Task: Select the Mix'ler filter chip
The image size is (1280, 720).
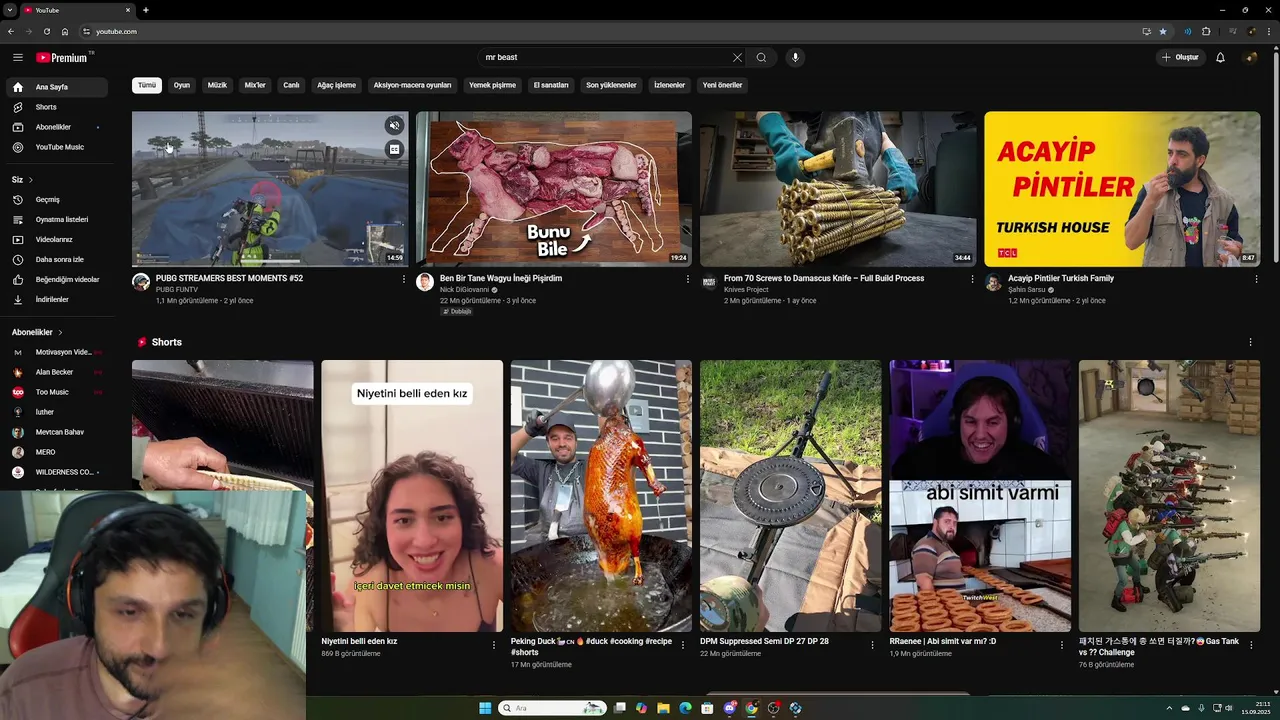Action: 255,85
